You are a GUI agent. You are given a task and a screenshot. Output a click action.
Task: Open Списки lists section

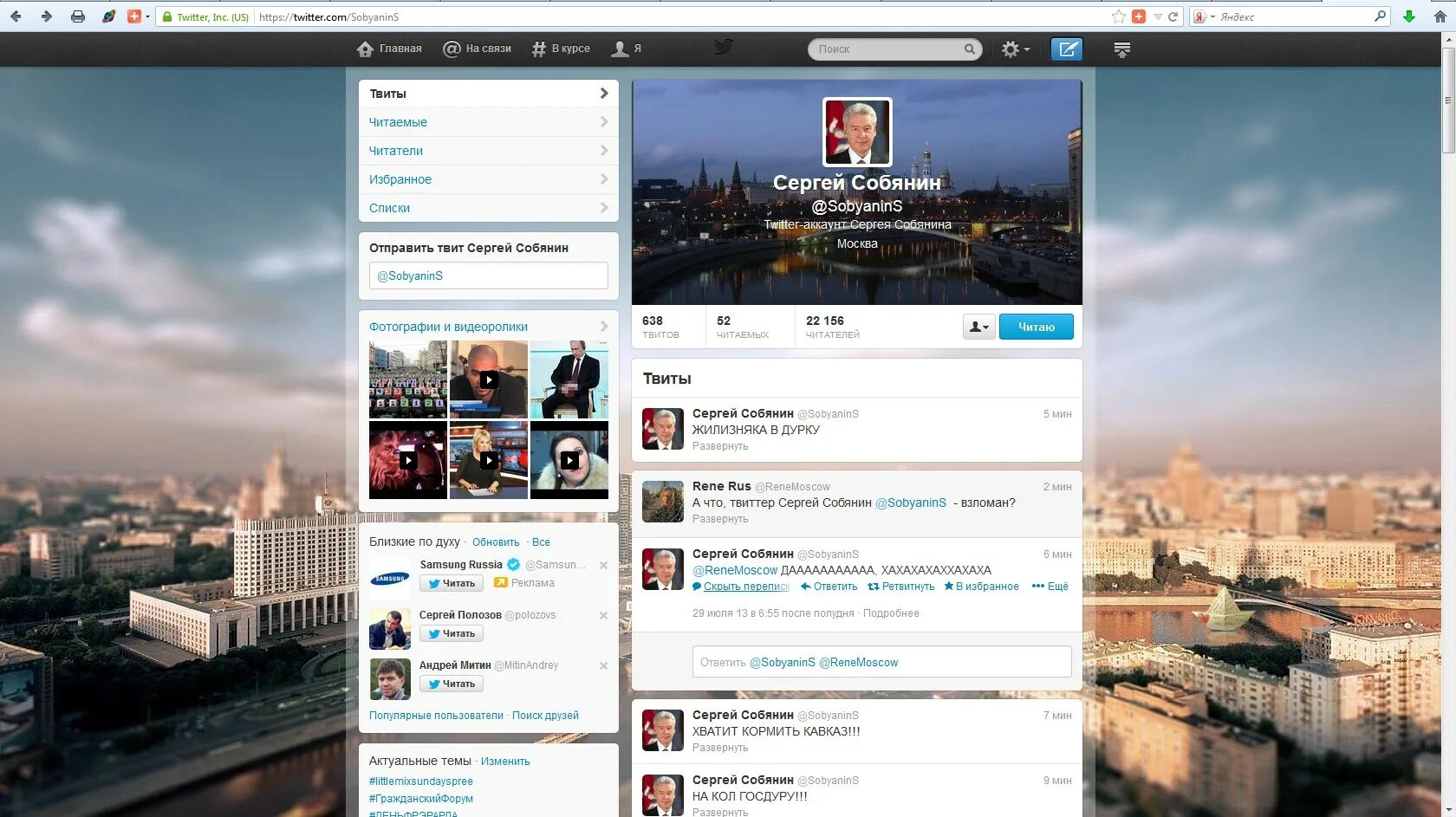click(488, 208)
